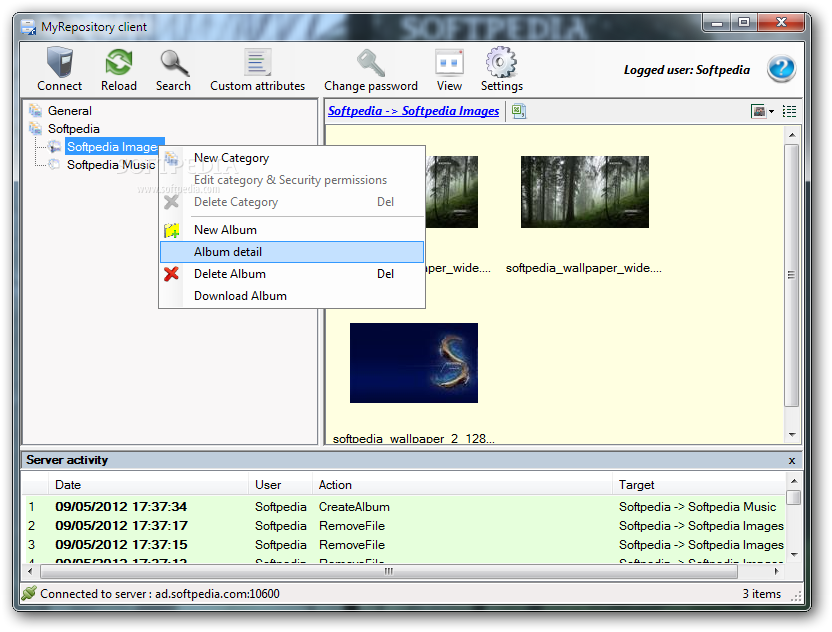Viewport: 832px width, 632px height.
Task: Click the red X Delete Album icon
Action: (x=171, y=274)
